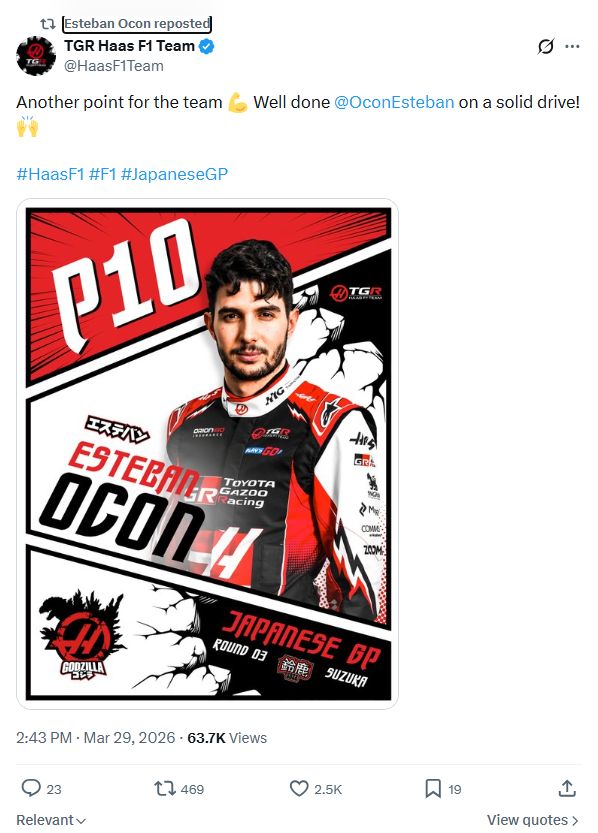The height and width of the screenshot is (833, 598).
Task: Open the #F1 hashtag
Action: click(x=102, y=174)
